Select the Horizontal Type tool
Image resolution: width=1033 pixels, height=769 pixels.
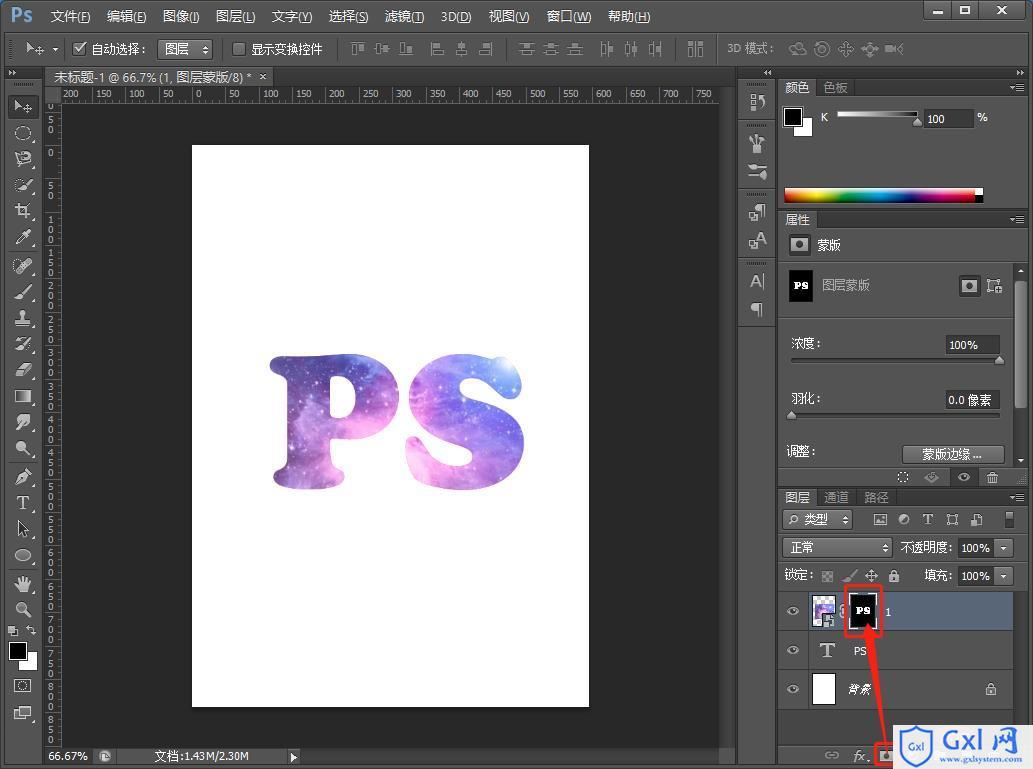pos(22,503)
